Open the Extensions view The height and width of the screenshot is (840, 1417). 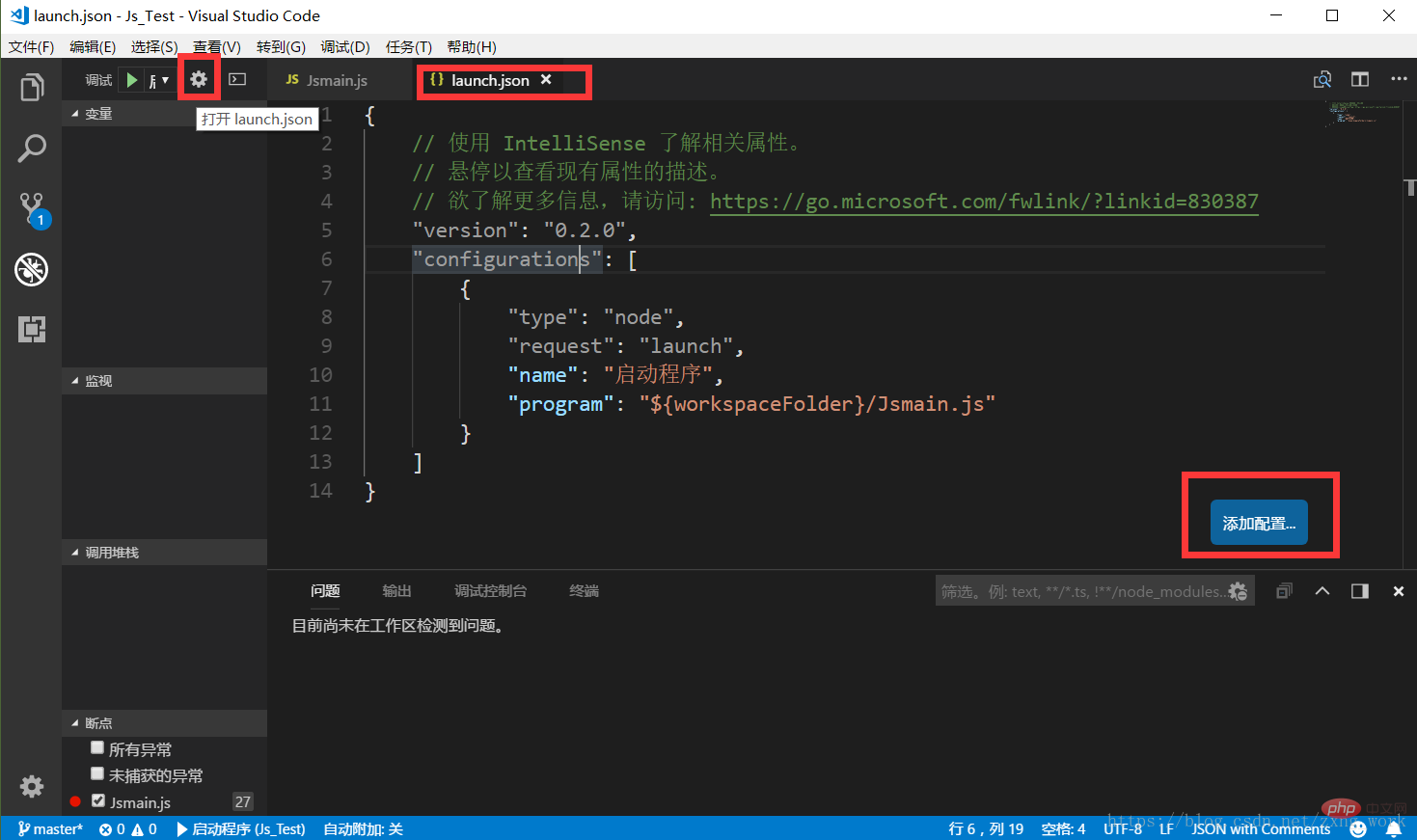[32, 329]
